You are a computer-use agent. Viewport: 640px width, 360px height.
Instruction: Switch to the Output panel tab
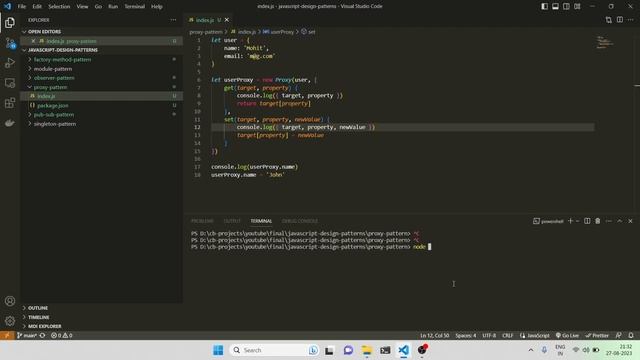pyautogui.click(x=232, y=221)
